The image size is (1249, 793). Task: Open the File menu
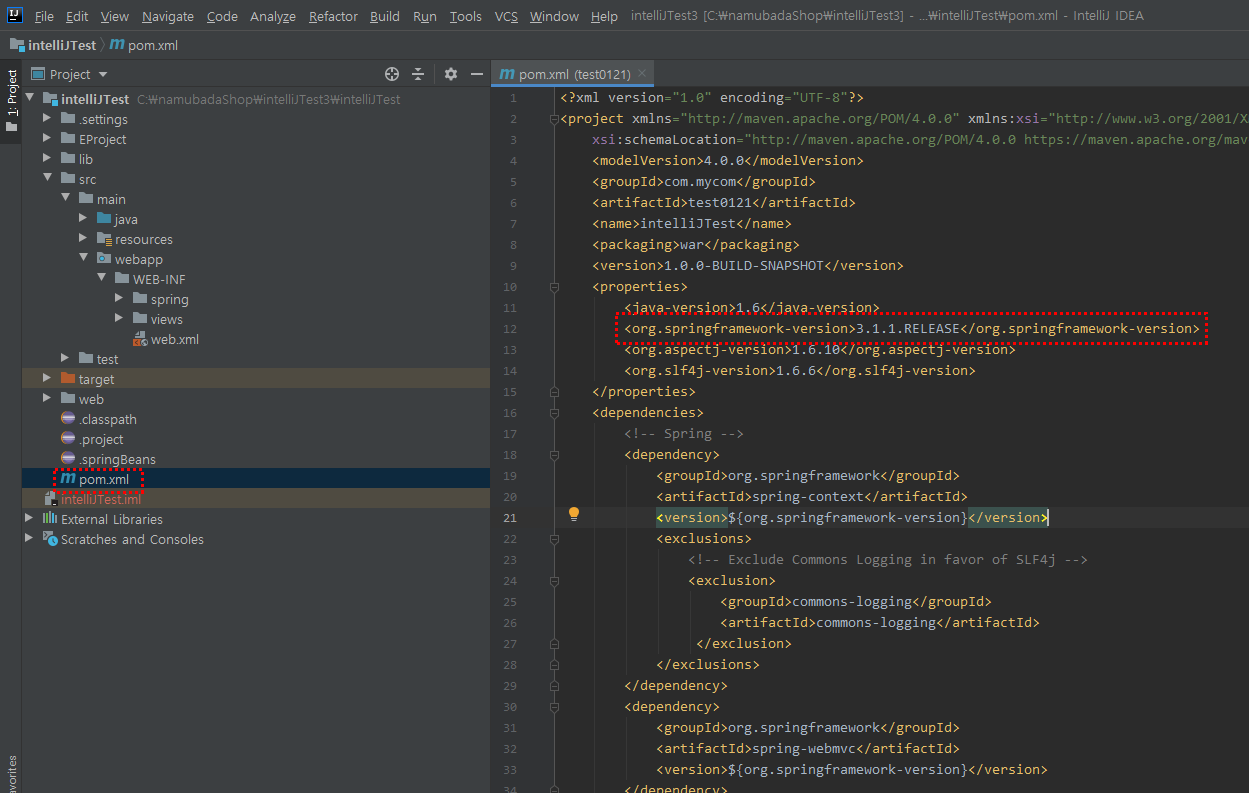tap(44, 16)
